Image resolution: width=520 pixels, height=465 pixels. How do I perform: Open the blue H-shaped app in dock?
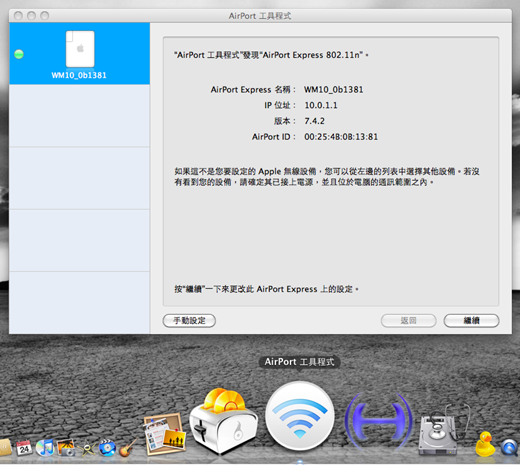pyautogui.click(x=378, y=421)
